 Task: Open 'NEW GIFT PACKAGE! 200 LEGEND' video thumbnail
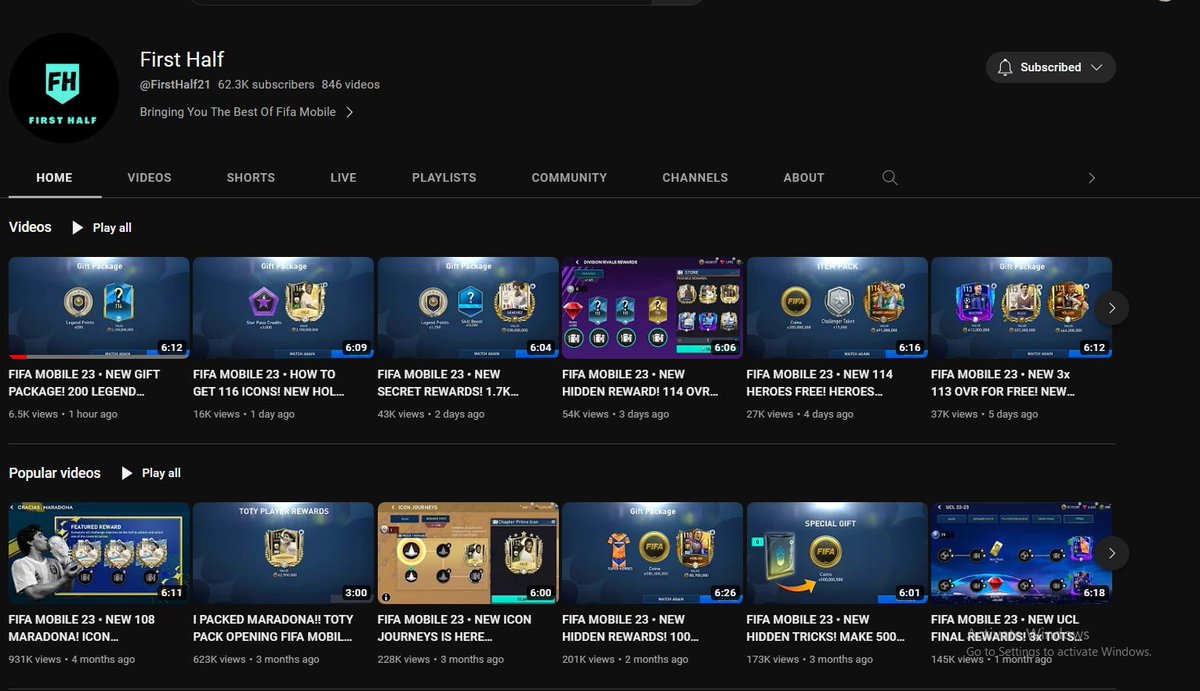click(x=99, y=308)
